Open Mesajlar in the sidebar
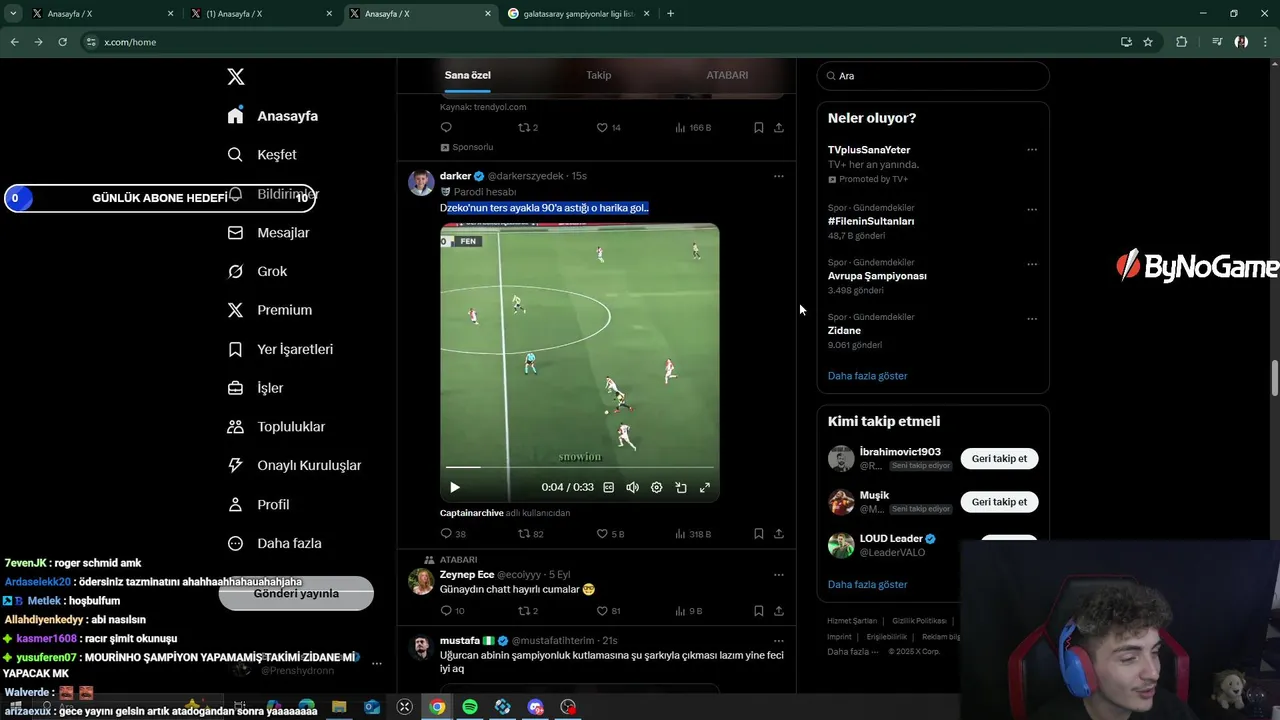Viewport: 1280px width, 720px height. point(268,233)
